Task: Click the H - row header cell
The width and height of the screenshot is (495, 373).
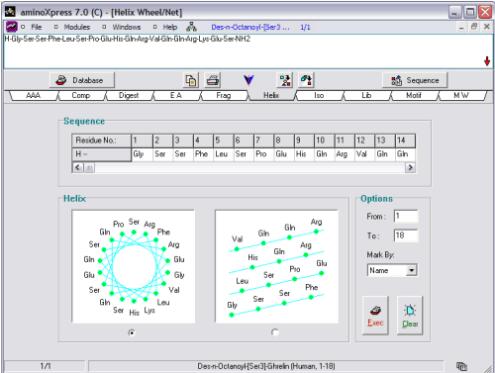Action: [x=101, y=154]
